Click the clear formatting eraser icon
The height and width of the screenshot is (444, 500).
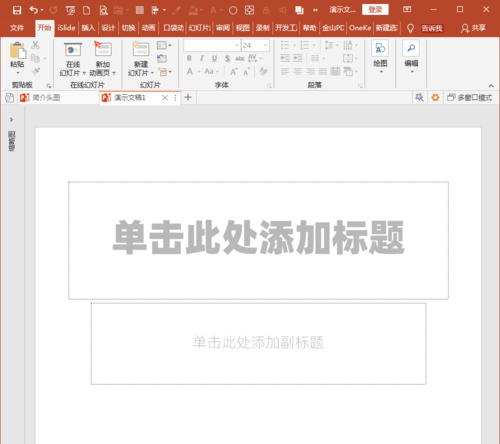coord(263,71)
